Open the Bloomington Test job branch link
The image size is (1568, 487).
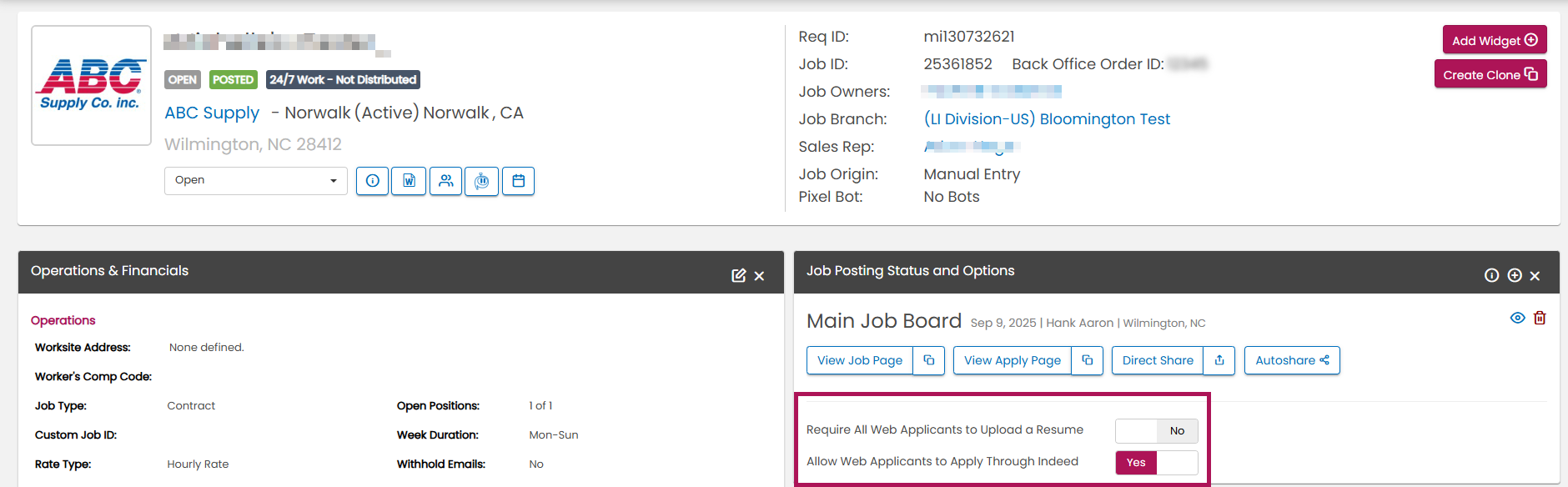(1047, 119)
